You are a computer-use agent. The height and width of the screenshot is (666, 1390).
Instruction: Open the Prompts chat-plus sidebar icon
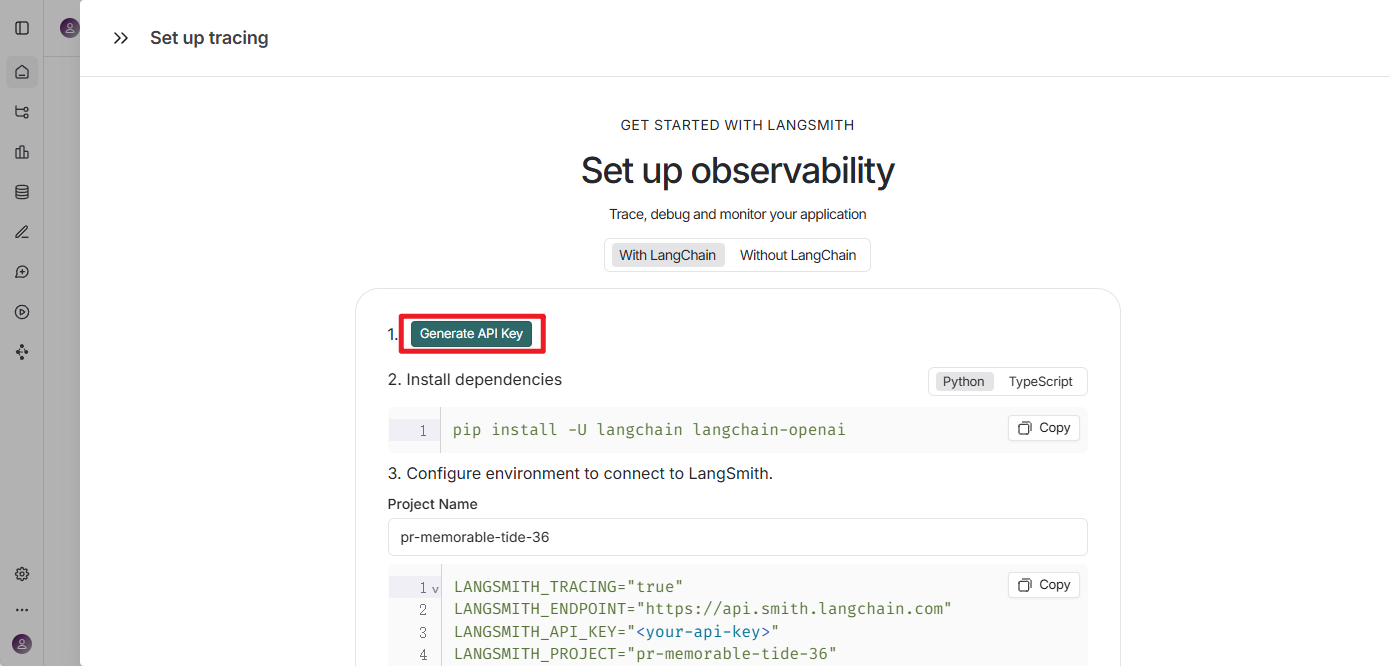click(22, 272)
